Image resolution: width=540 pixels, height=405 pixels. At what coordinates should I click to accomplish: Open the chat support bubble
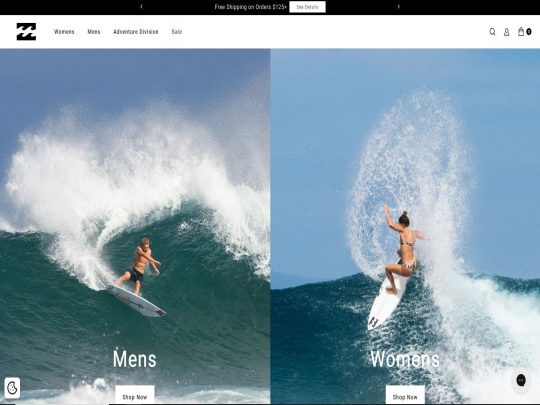(521, 380)
